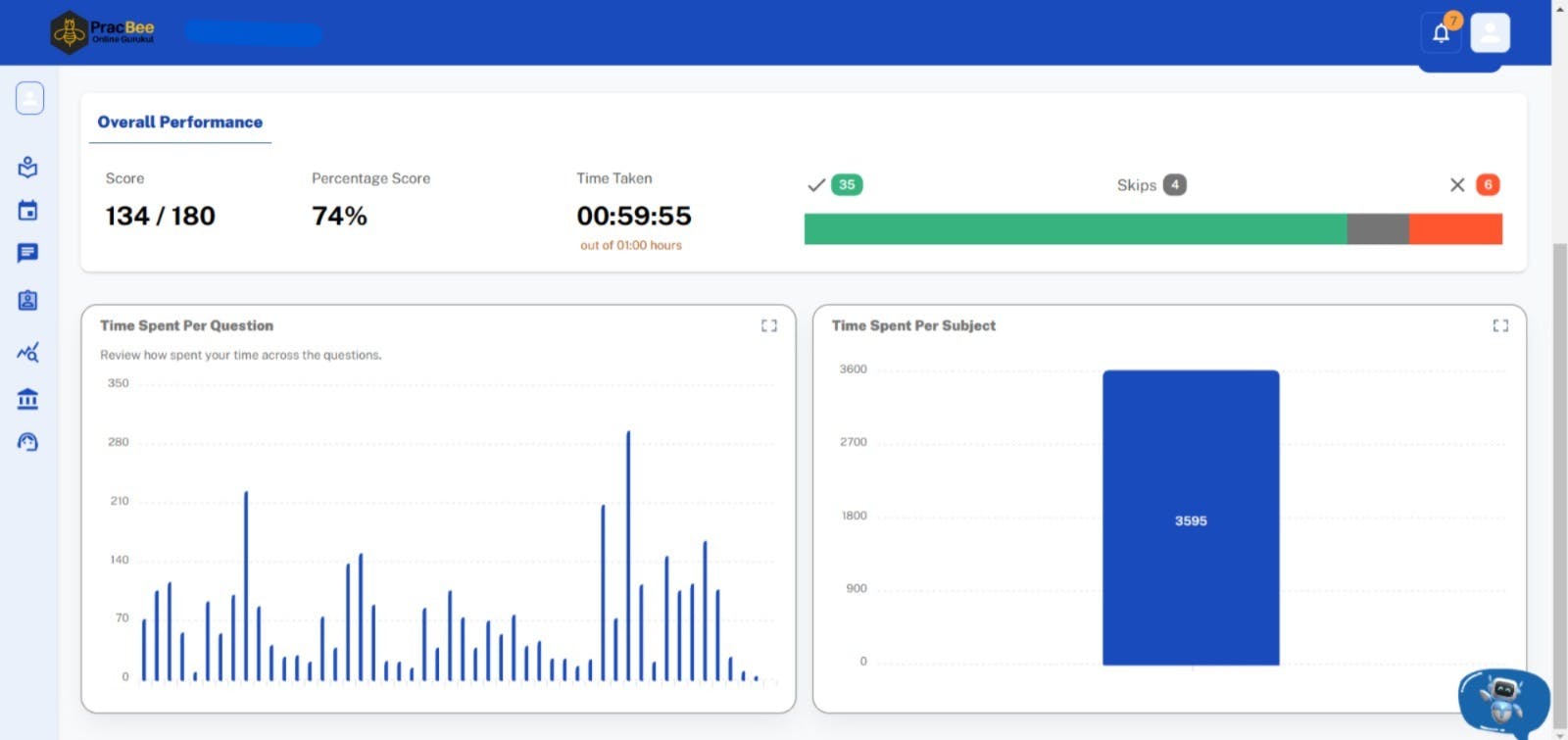Click the green 35 correct count badge
This screenshot has width=1568, height=740.
click(847, 184)
